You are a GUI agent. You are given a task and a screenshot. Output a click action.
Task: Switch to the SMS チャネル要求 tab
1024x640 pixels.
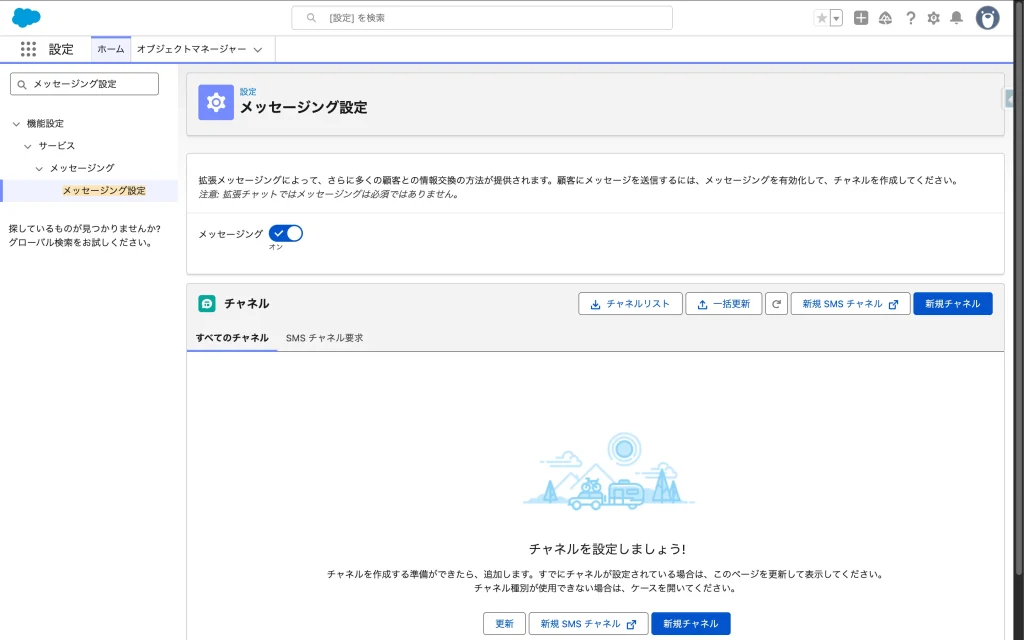324,338
